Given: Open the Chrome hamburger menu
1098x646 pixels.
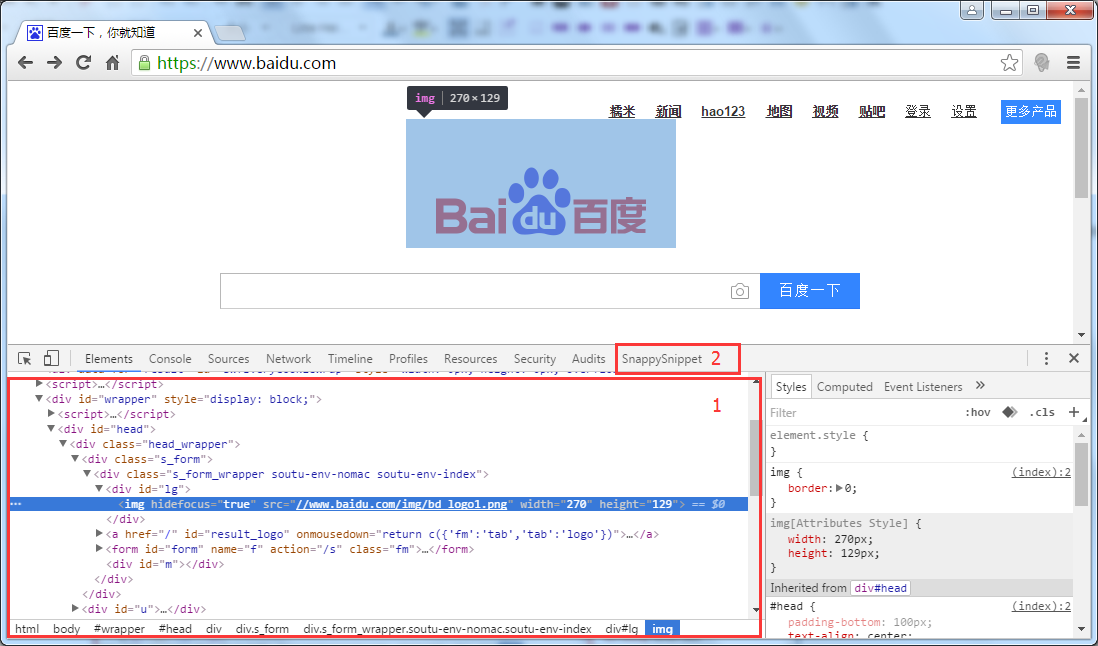Looking at the screenshot, I should click(1073, 63).
